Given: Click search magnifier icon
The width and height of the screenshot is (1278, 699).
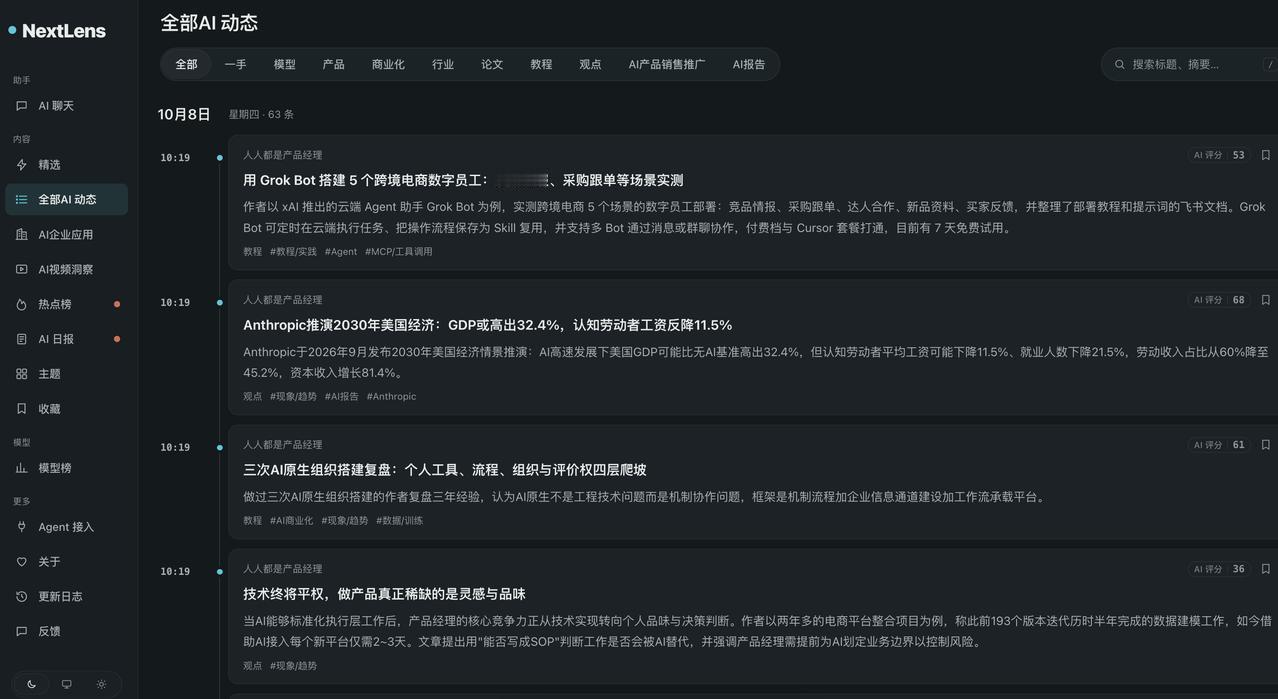Looking at the screenshot, I should [1120, 64].
